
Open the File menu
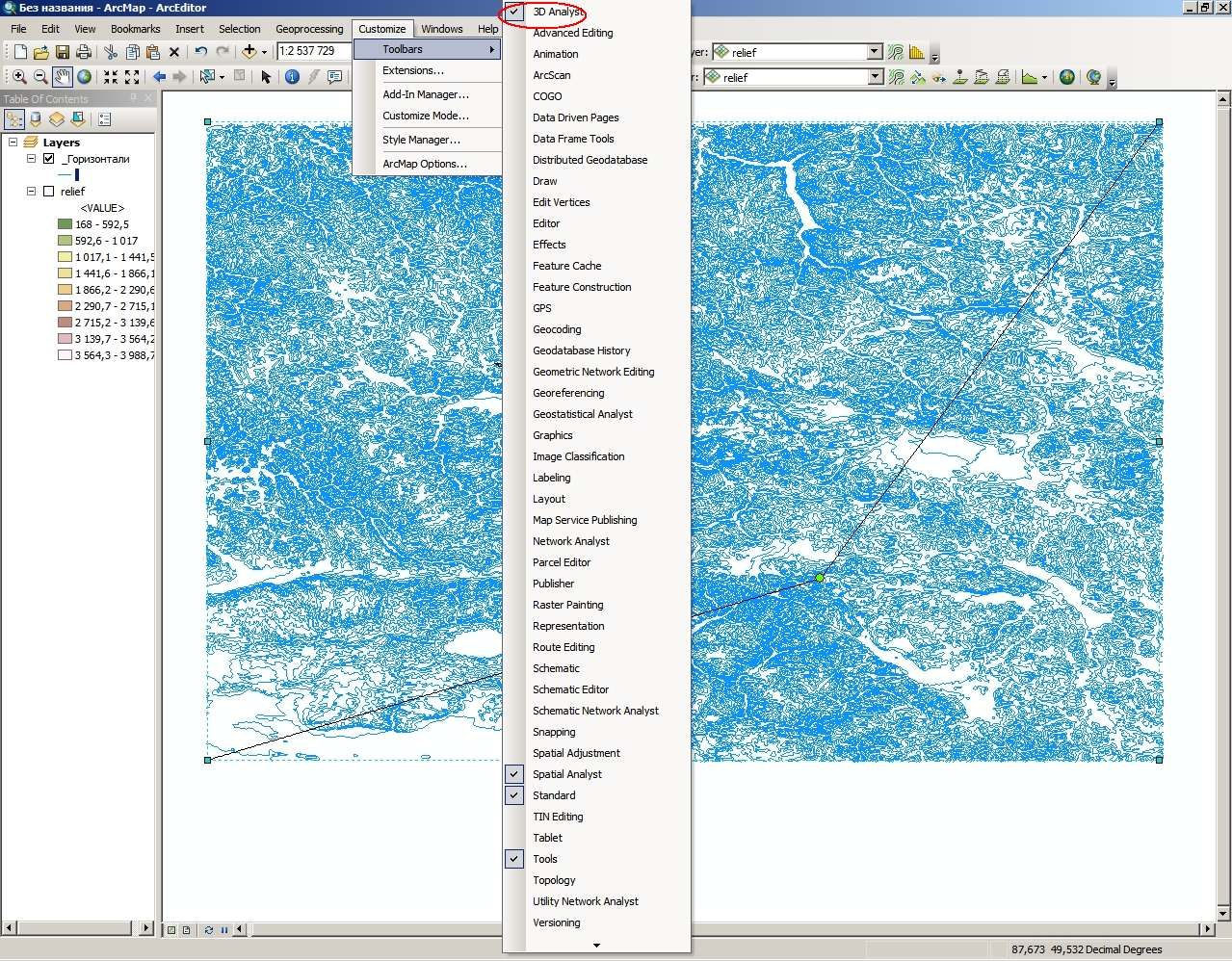(x=18, y=29)
